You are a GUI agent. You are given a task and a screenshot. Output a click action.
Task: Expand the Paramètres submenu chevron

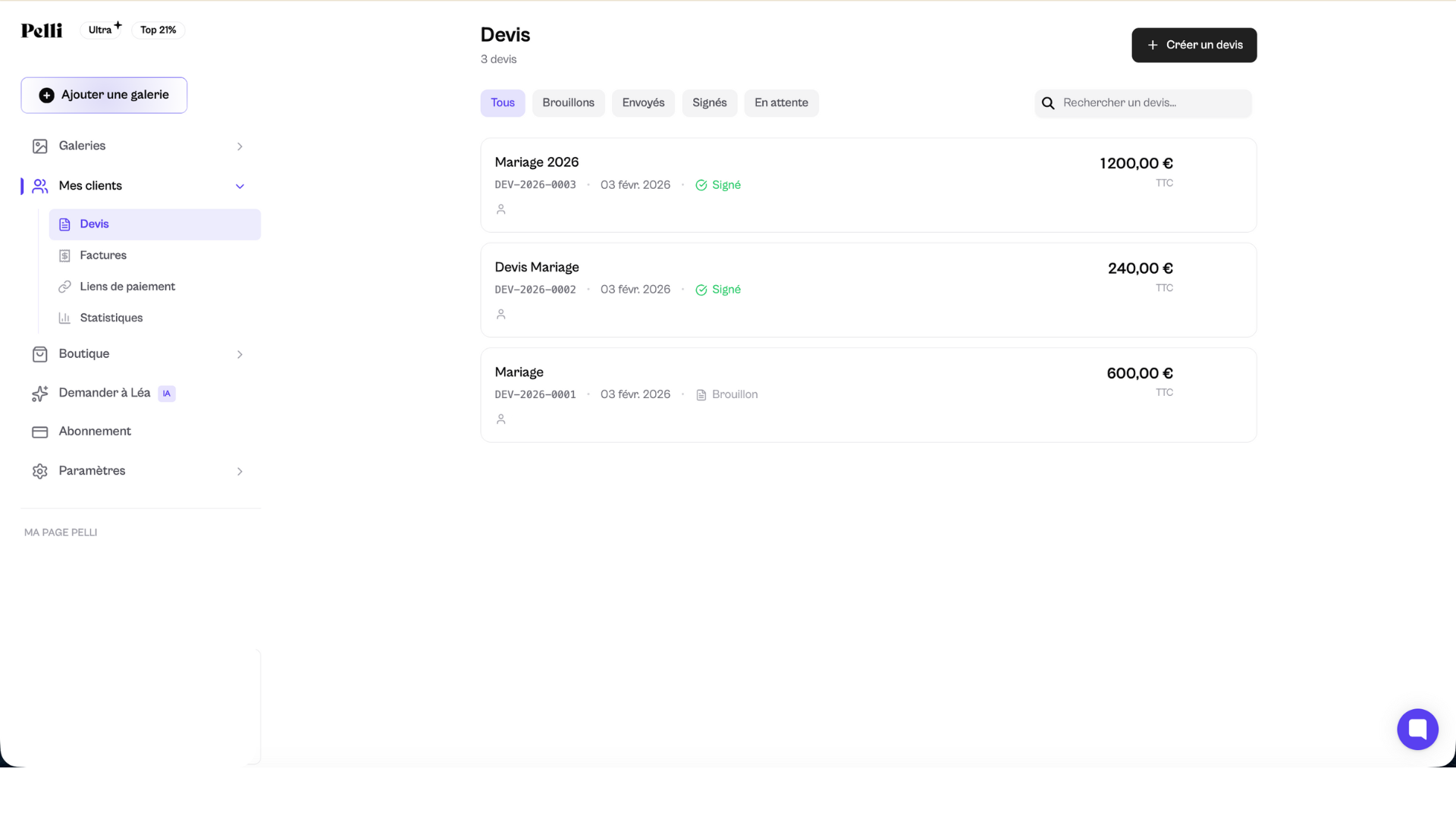(240, 472)
